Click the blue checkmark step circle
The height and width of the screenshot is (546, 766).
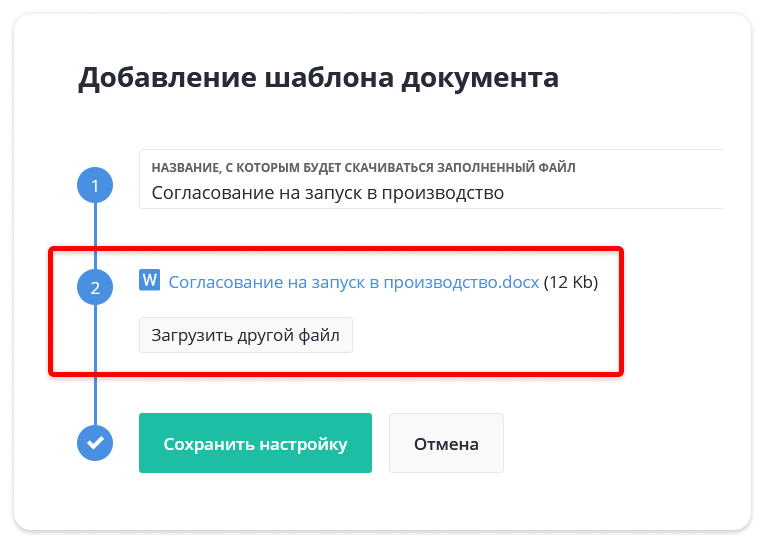pos(95,443)
